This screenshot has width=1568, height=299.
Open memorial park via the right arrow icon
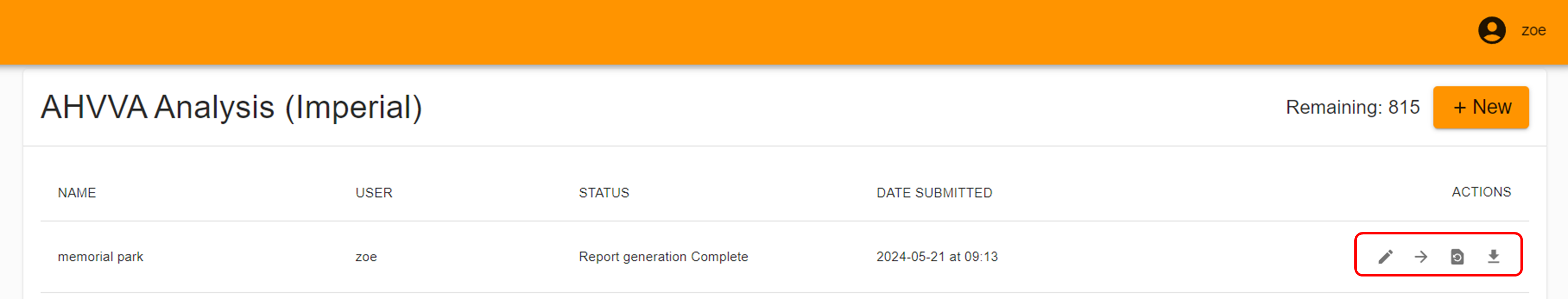pyautogui.click(x=1421, y=256)
